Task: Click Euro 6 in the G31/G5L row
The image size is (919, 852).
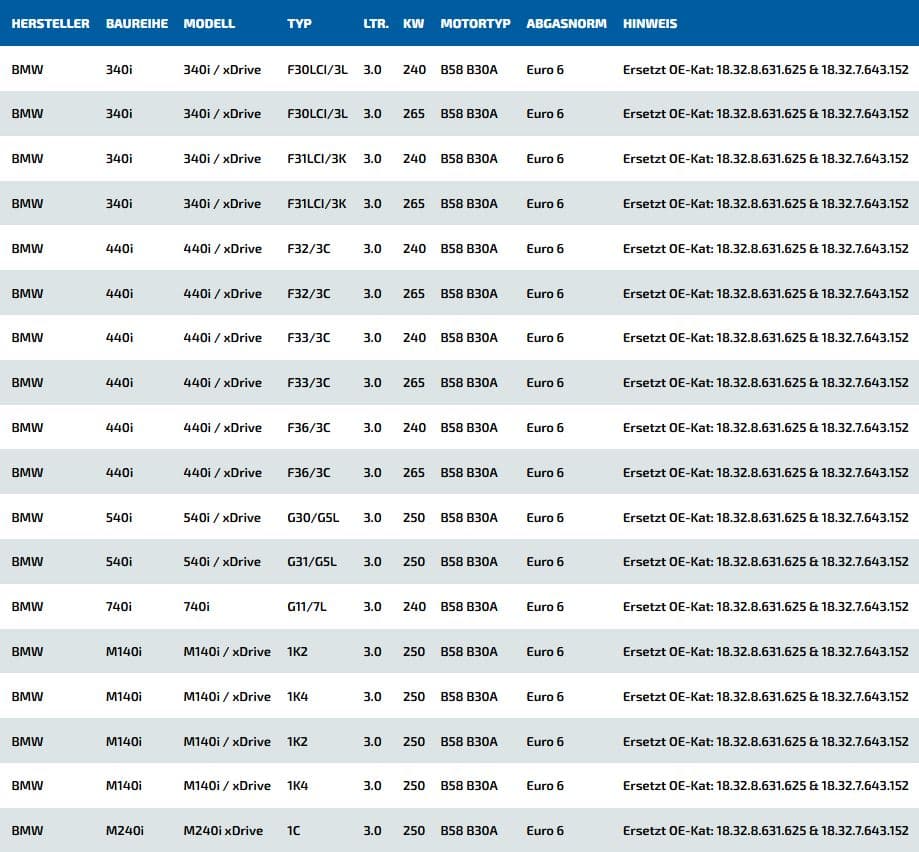Action: point(545,561)
